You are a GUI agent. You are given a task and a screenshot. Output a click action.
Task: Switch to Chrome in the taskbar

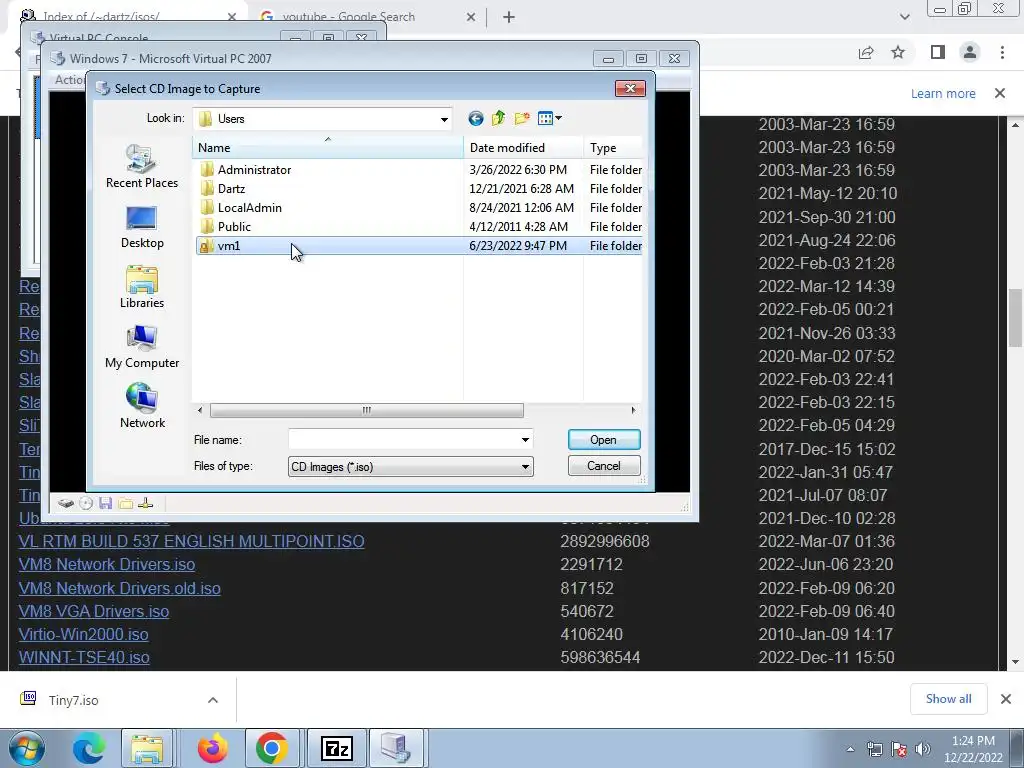(272, 748)
